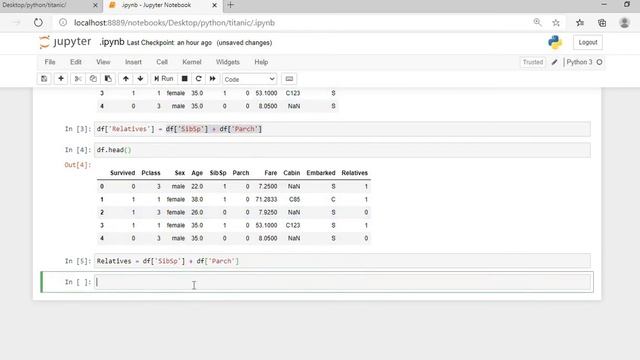
Task: Select cell In [3] Relatives assignment code
Action: tap(342, 129)
